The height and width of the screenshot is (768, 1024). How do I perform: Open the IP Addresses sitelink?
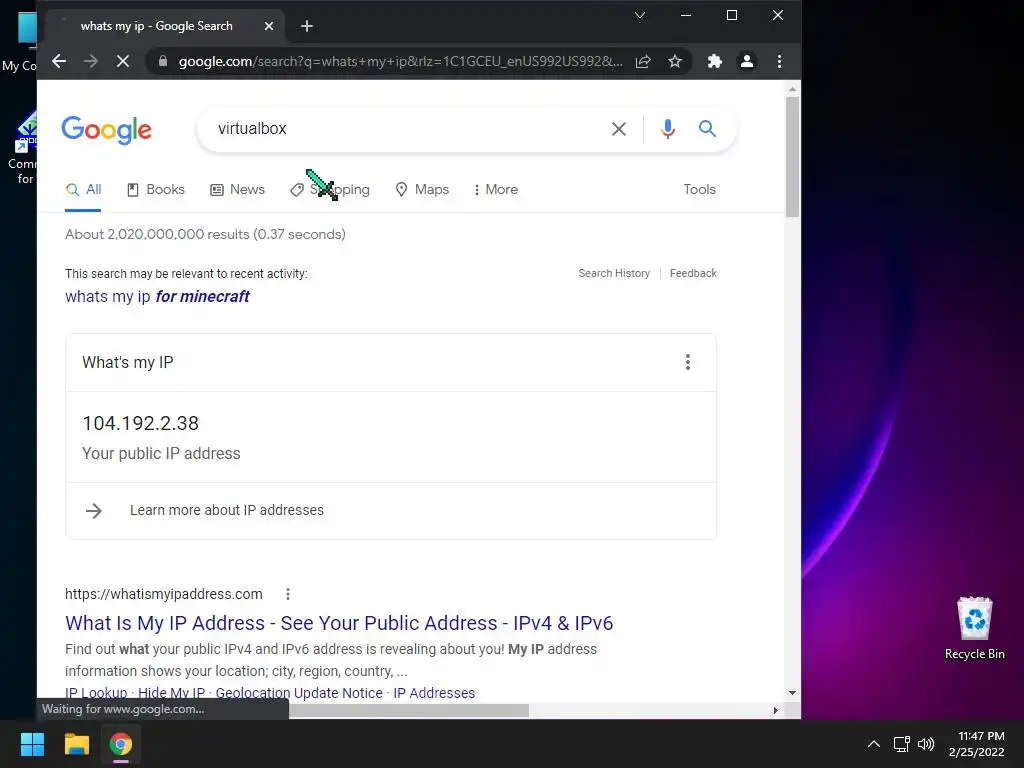434,693
